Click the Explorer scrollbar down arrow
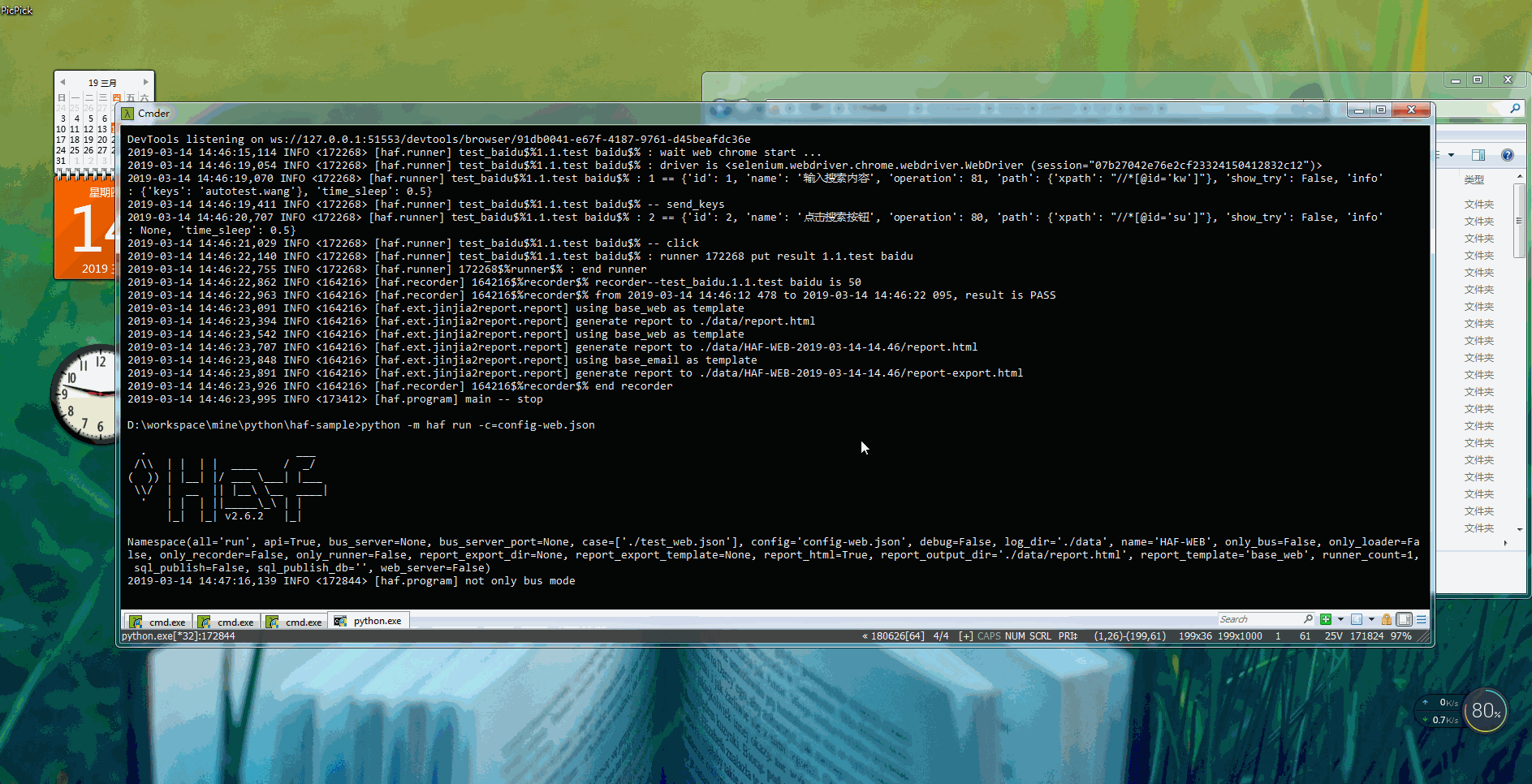This screenshot has height=784, width=1532. coord(1519,529)
